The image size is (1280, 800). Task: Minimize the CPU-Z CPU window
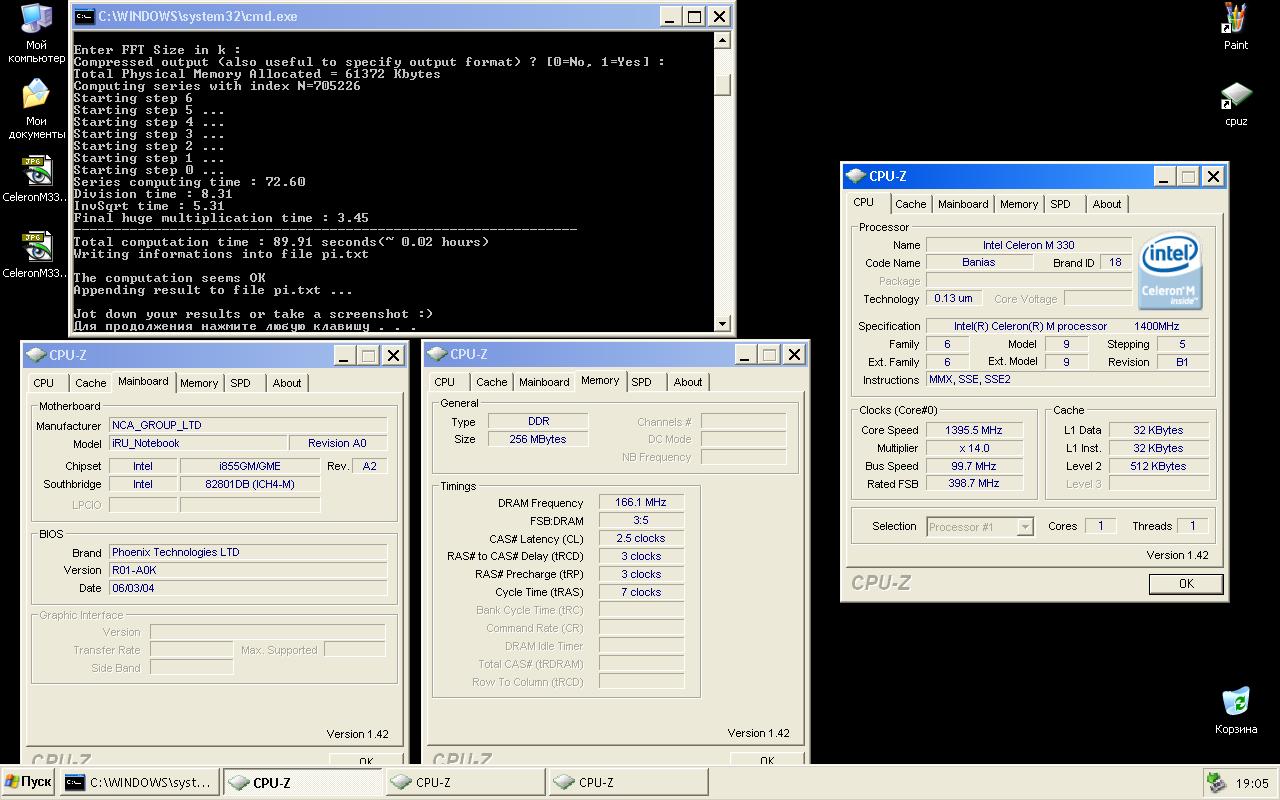(x=1164, y=176)
